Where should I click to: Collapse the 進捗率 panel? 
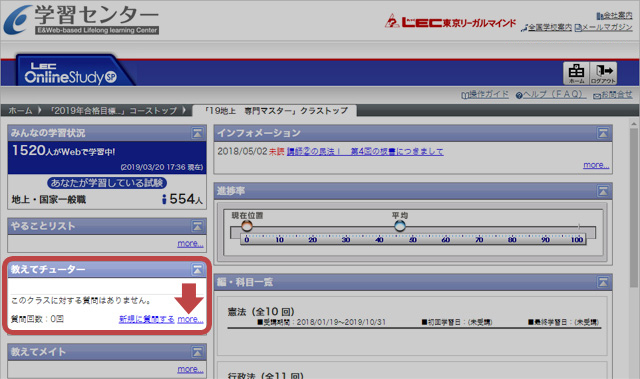coord(603,191)
